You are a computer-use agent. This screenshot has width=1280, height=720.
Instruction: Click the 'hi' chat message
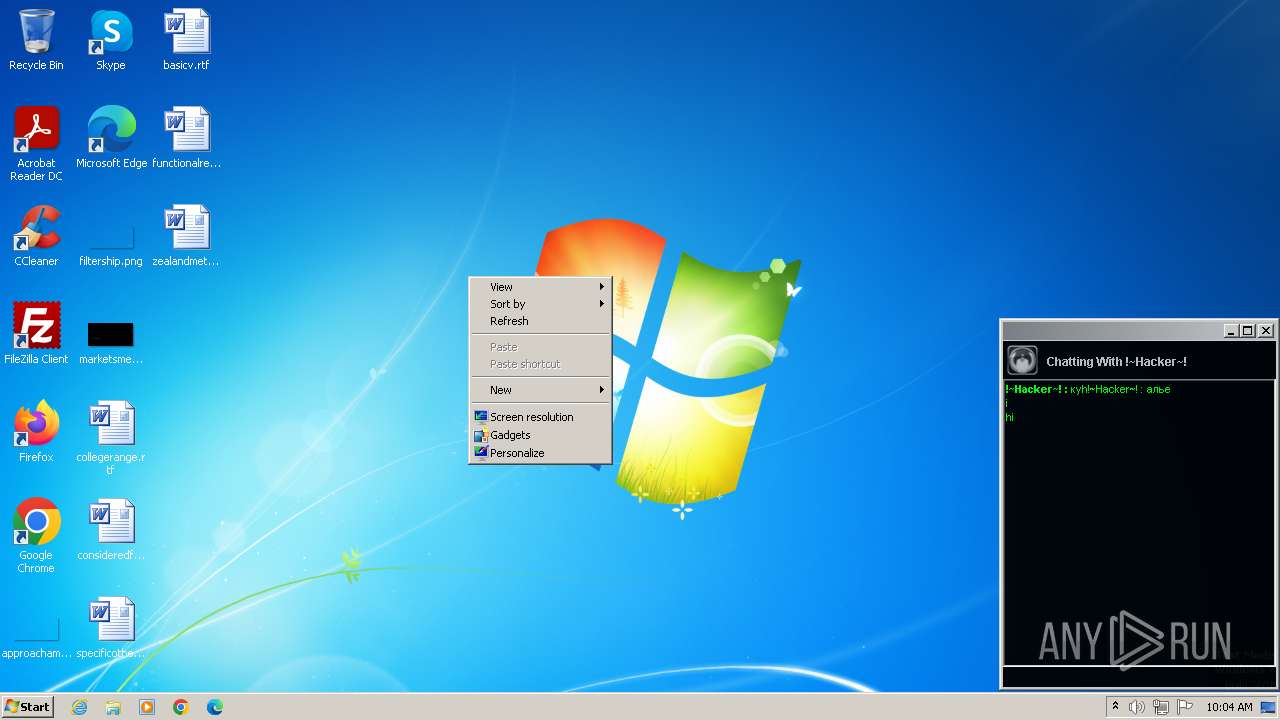pyautogui.click(x=1010, y=418)
